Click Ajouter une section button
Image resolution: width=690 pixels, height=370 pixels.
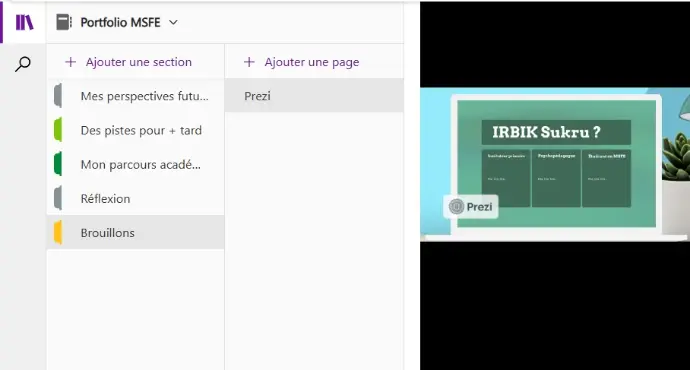click(128, 62)
